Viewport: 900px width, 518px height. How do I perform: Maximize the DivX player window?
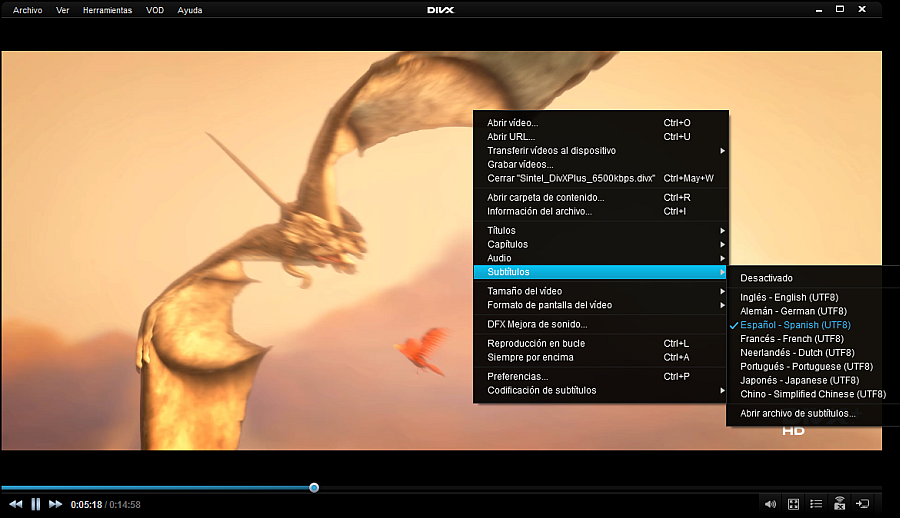coord(840,9)
